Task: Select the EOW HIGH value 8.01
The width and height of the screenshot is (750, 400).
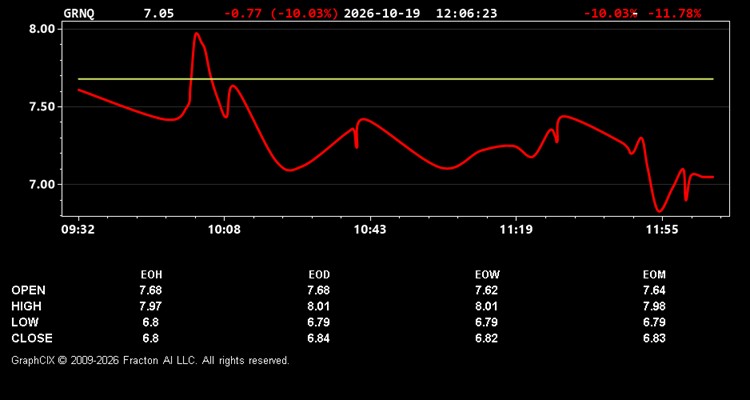Action: (487, 306)
